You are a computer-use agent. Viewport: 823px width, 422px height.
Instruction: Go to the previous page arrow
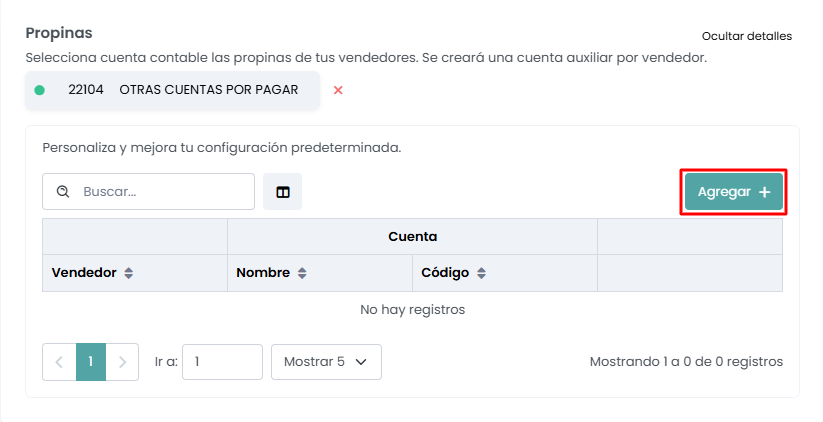(59, 362)
